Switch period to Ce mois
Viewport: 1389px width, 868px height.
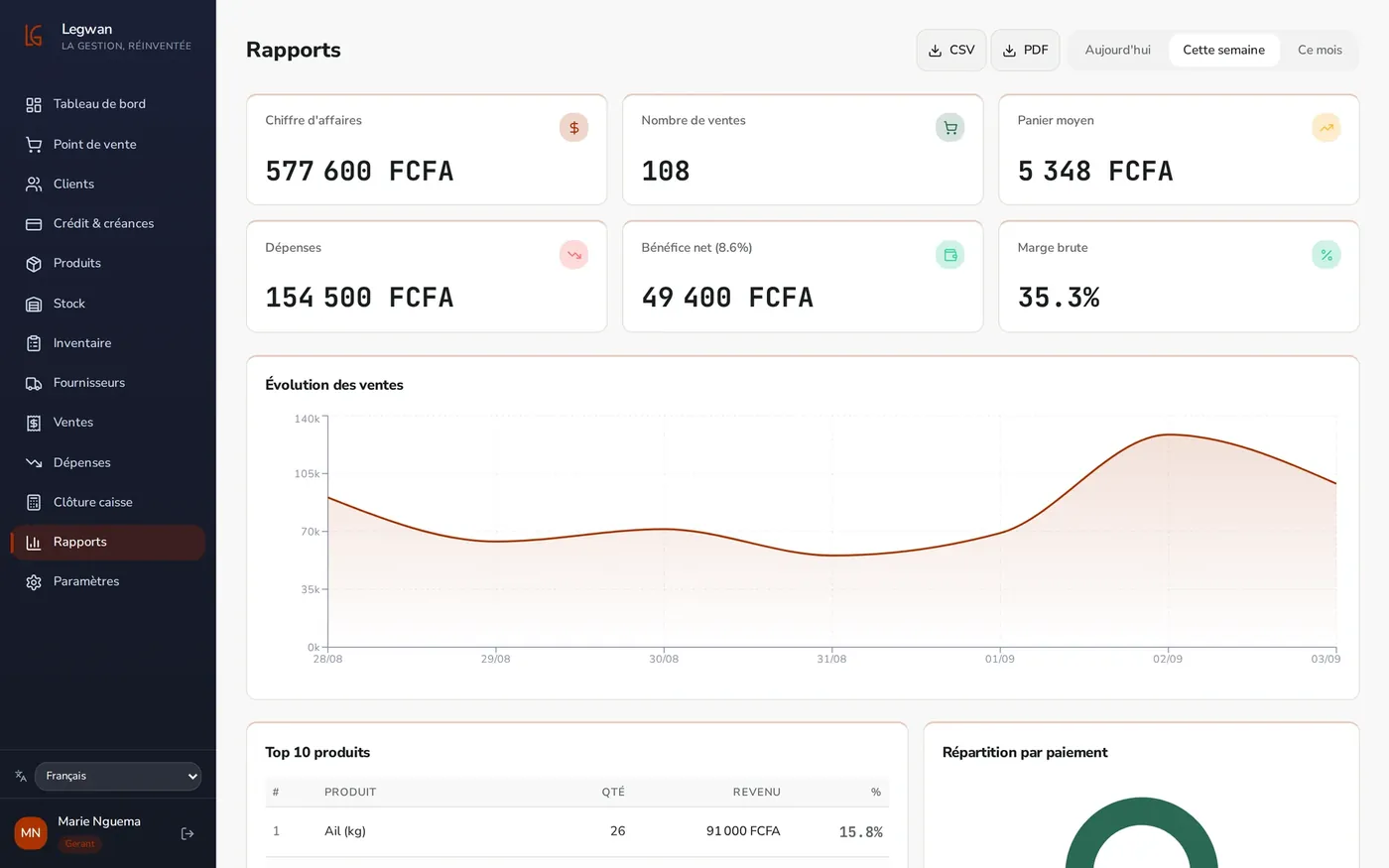tap(1320, 50)
